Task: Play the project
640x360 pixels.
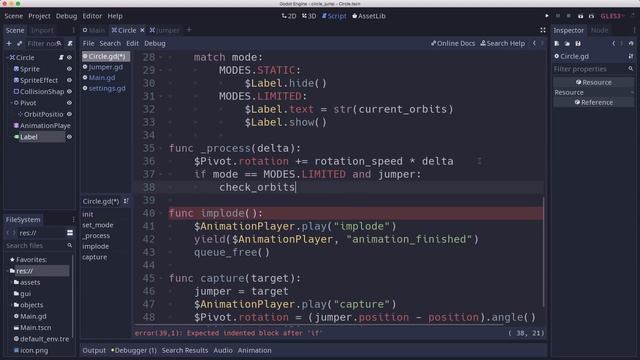Action: [x=547, y=16]
